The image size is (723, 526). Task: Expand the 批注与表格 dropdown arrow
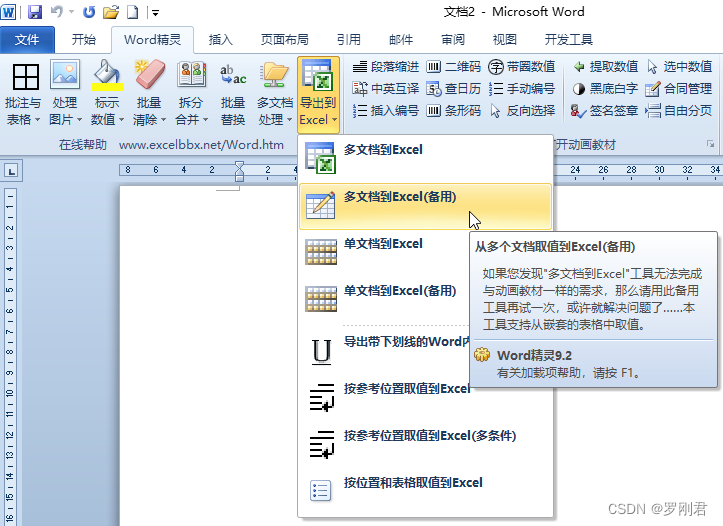37,120
